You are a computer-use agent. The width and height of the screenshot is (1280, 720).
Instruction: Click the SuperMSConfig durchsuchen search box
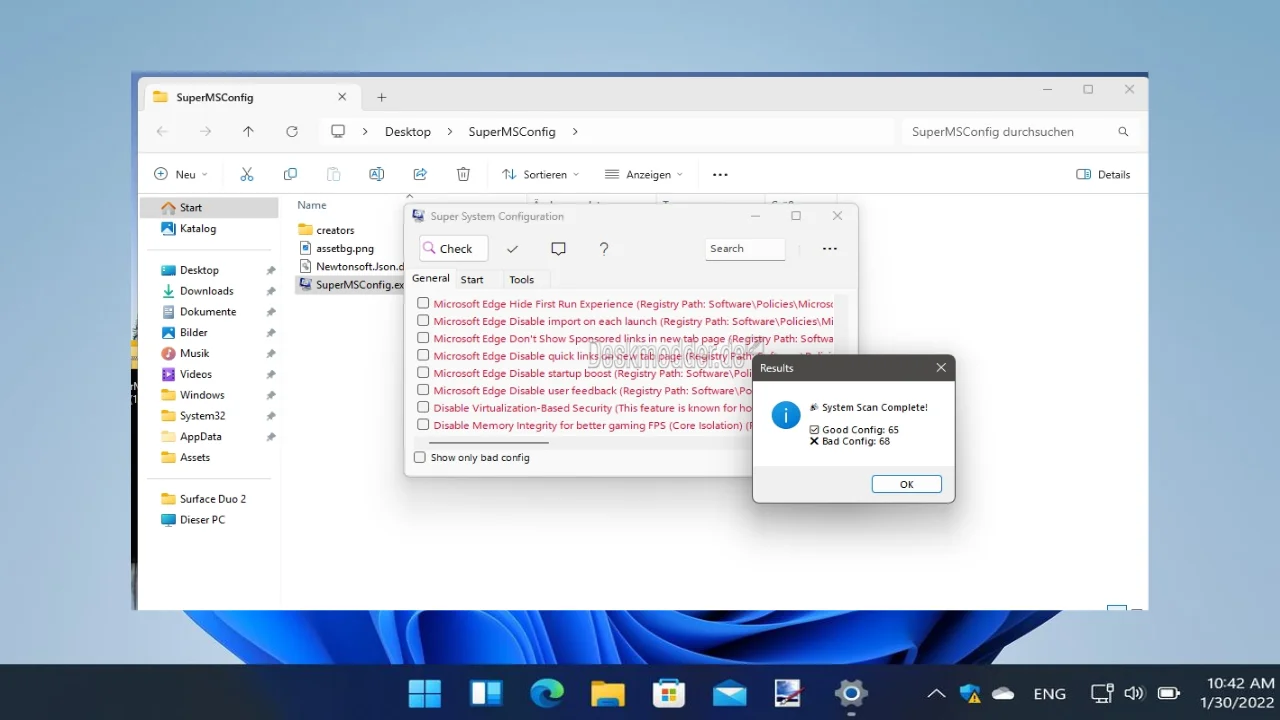(x=1020, y=132)
